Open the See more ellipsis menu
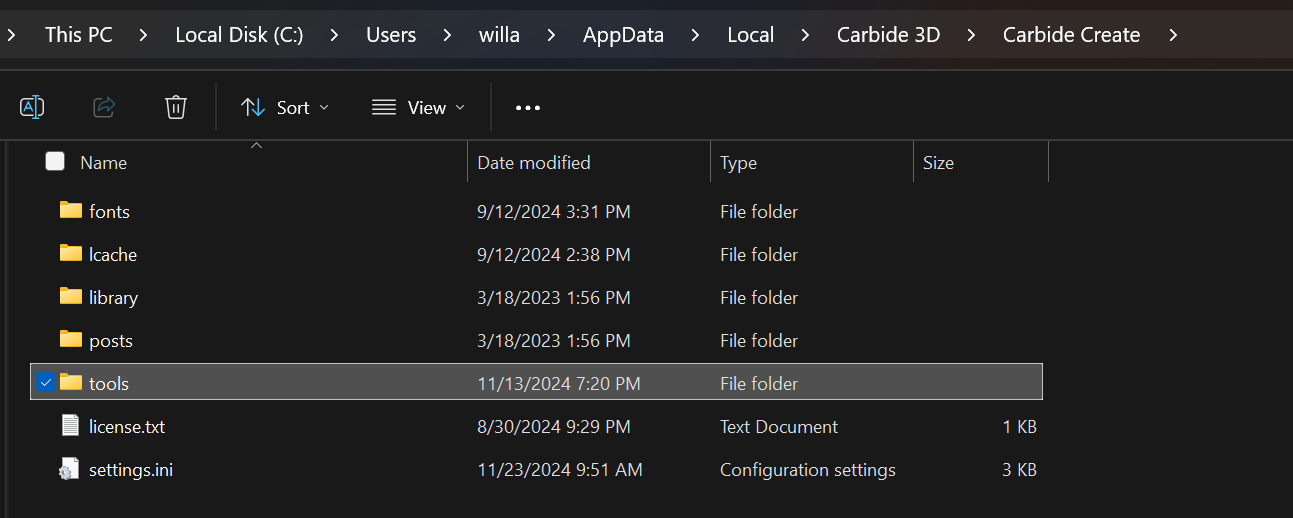The image size is (1293, 518). (x=527, y=107)
